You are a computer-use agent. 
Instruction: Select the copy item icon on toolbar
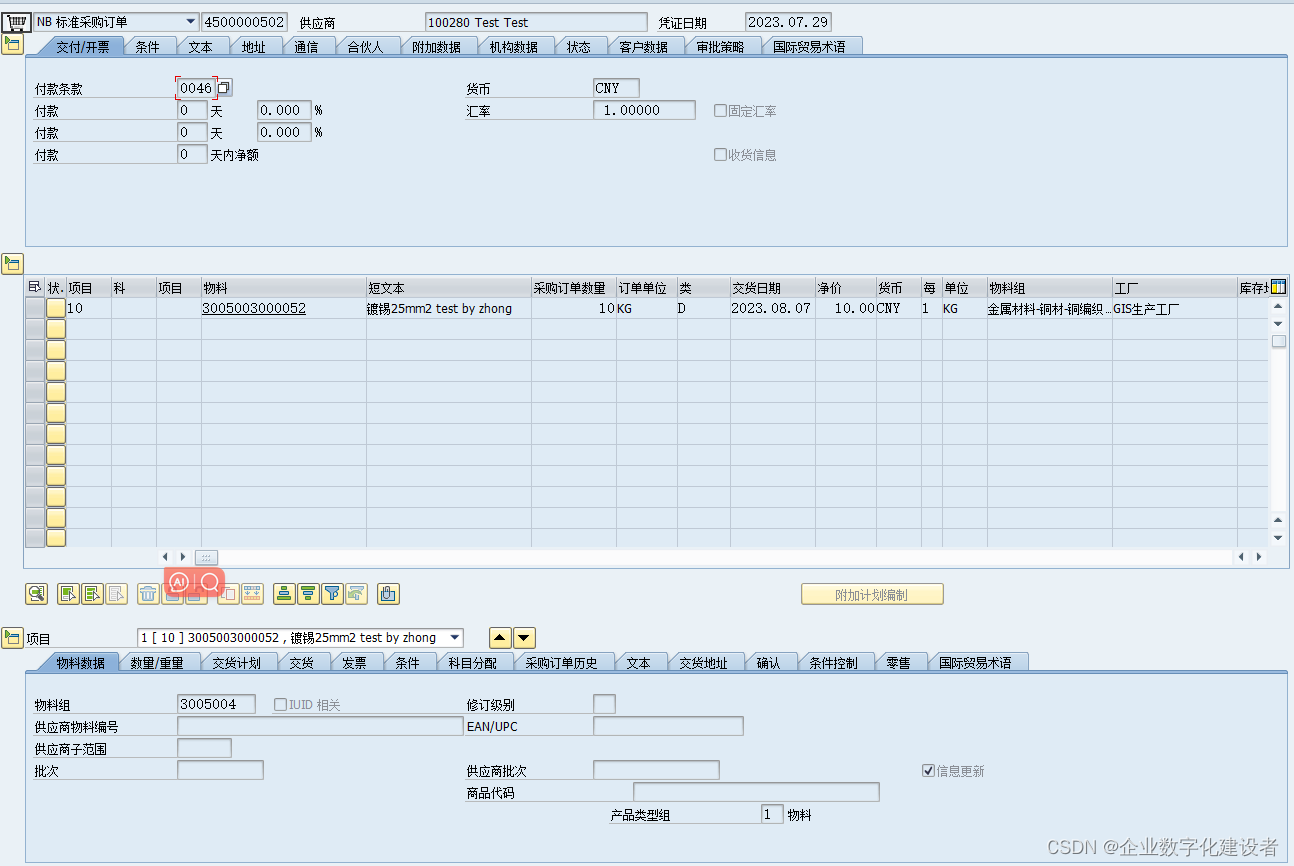pos(68,593)
